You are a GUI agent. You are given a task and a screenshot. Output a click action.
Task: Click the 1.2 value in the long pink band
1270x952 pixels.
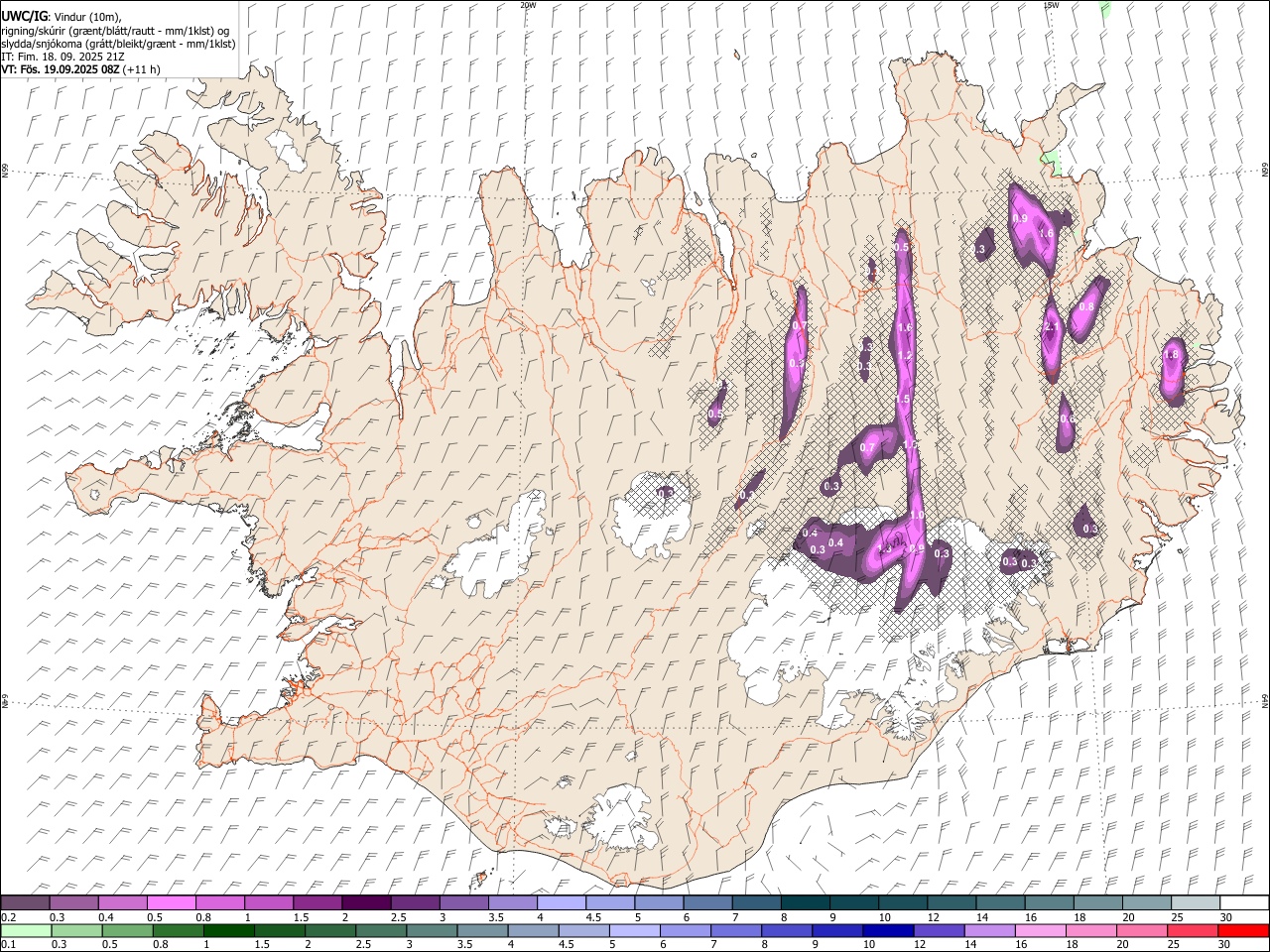pyautogui.click(x=905, y=355)
